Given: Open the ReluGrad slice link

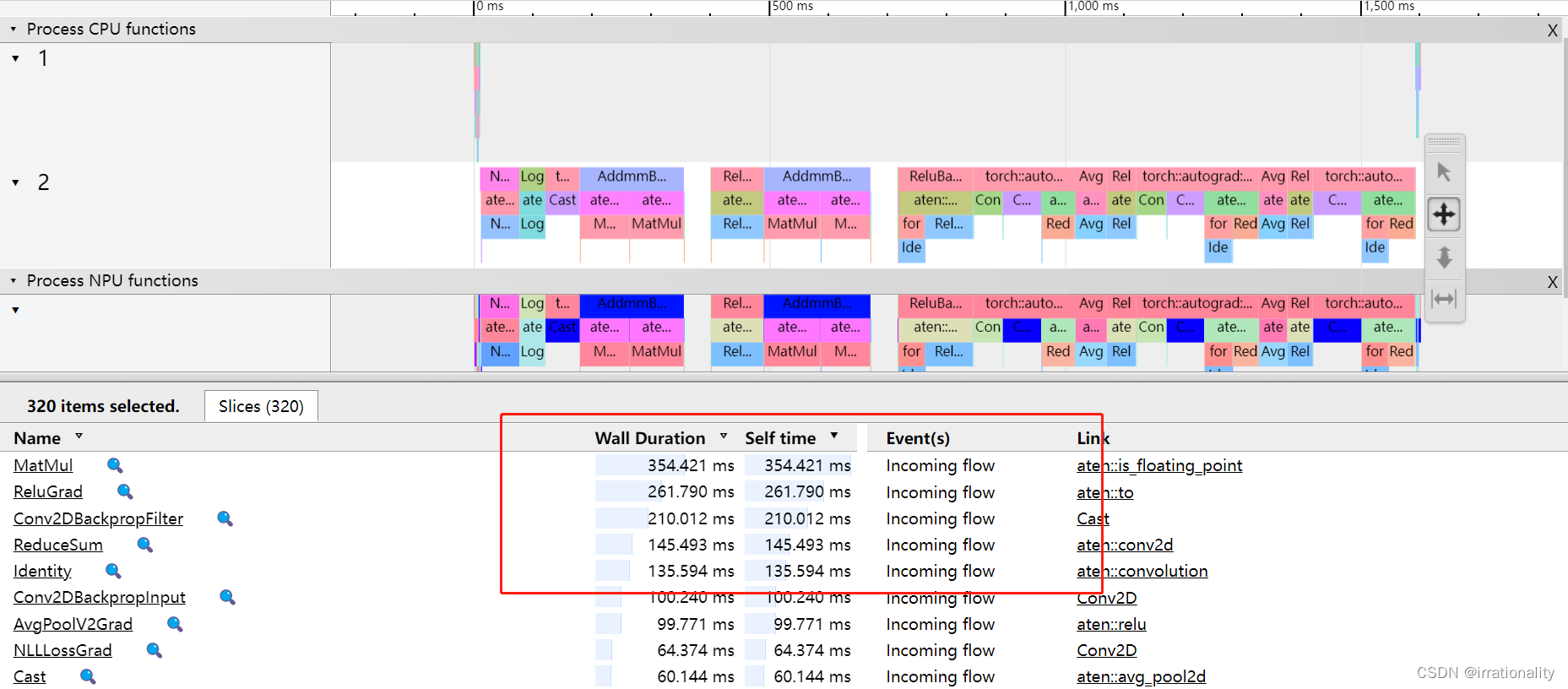Looking at the screenshot, I should (48, 491).
